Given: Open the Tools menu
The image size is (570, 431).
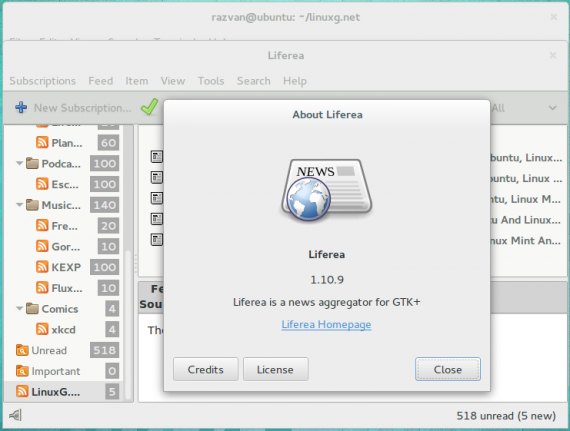Looking at the screenshot, I should pyautogui.click(x=211, y=81).
